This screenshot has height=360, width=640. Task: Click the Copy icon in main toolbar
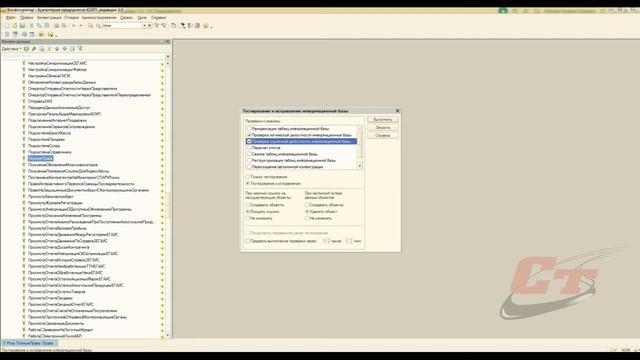pyautogui.click(x=39, y=26)
